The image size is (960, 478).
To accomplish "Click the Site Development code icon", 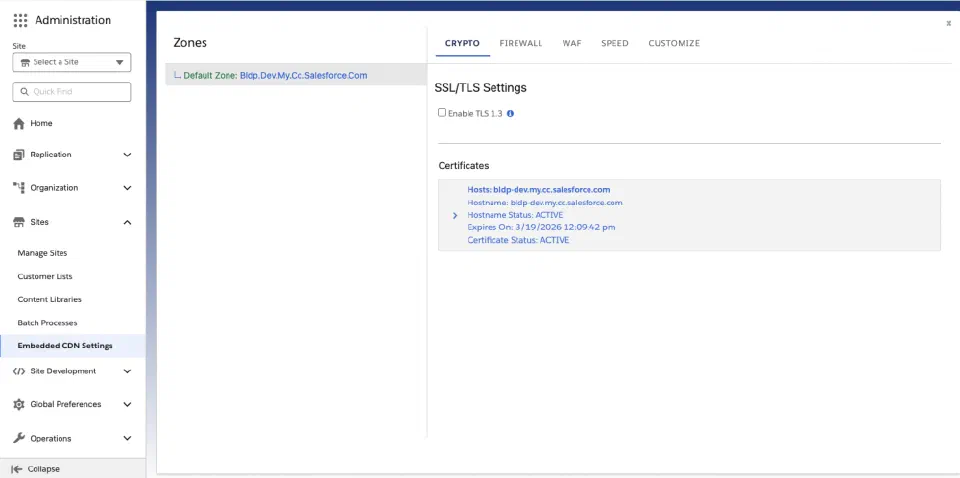I will [x=18, y=371].
